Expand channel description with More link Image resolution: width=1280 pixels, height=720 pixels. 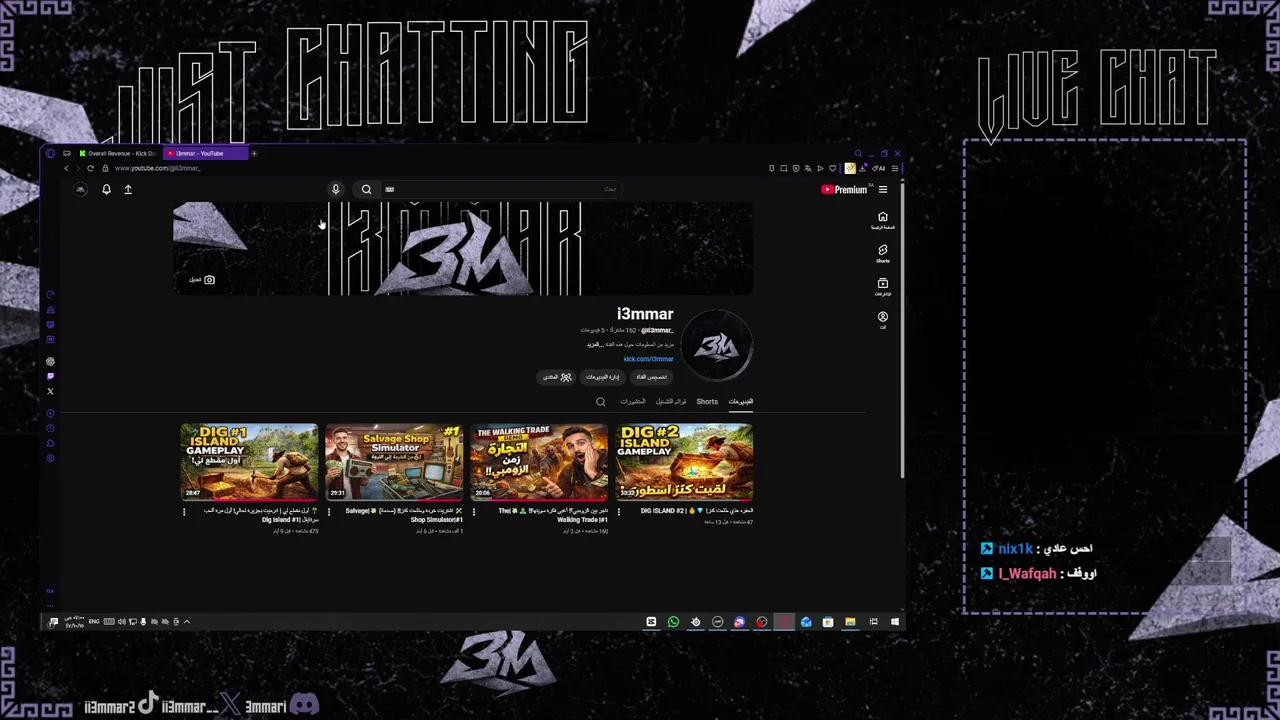pyautogui.click(x=594, y=345)
